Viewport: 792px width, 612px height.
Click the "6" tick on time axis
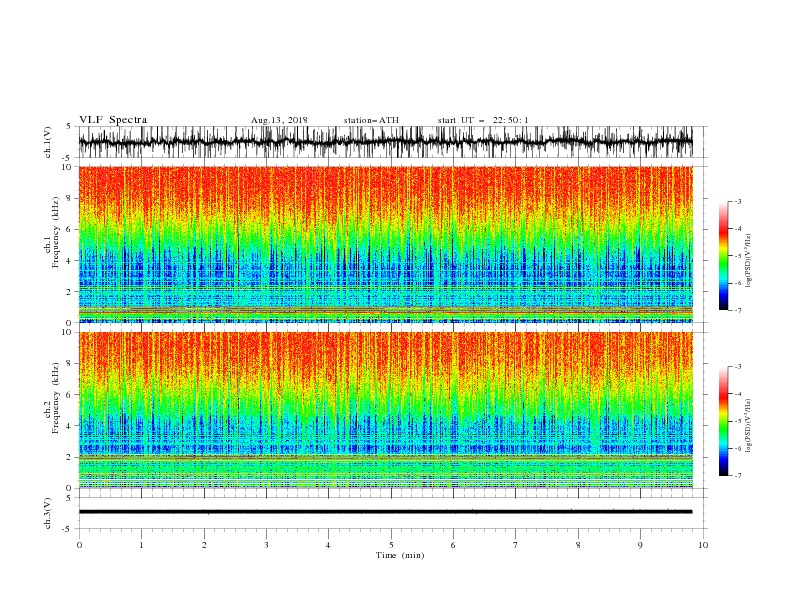(453, 545)
